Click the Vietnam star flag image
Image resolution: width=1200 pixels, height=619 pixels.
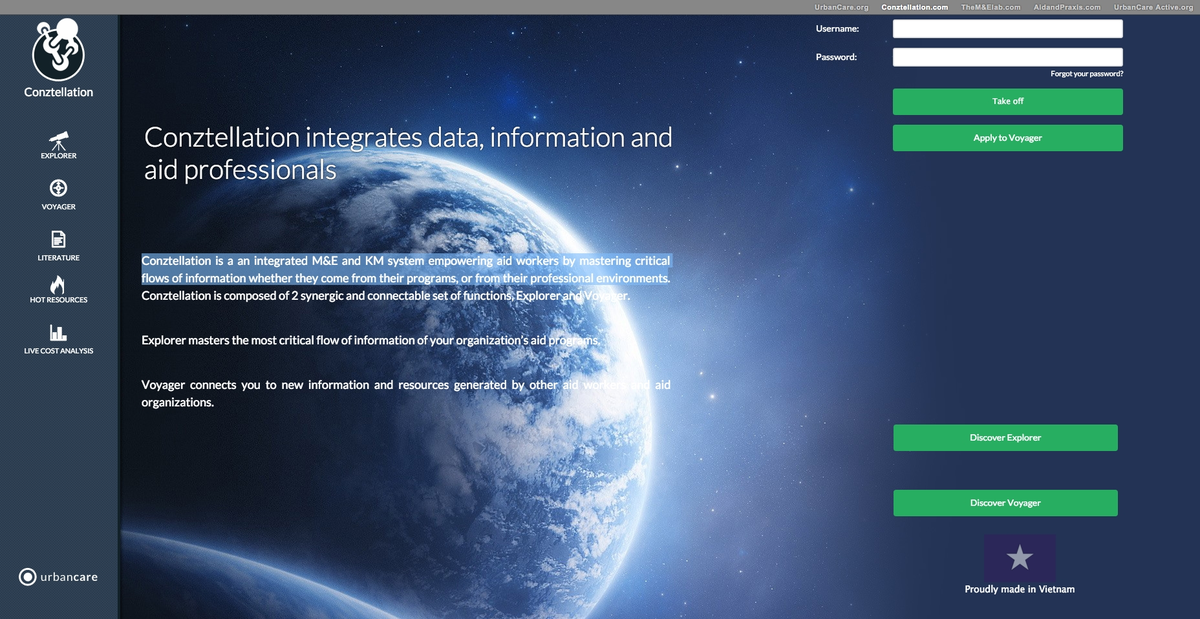coord(1019,557)
